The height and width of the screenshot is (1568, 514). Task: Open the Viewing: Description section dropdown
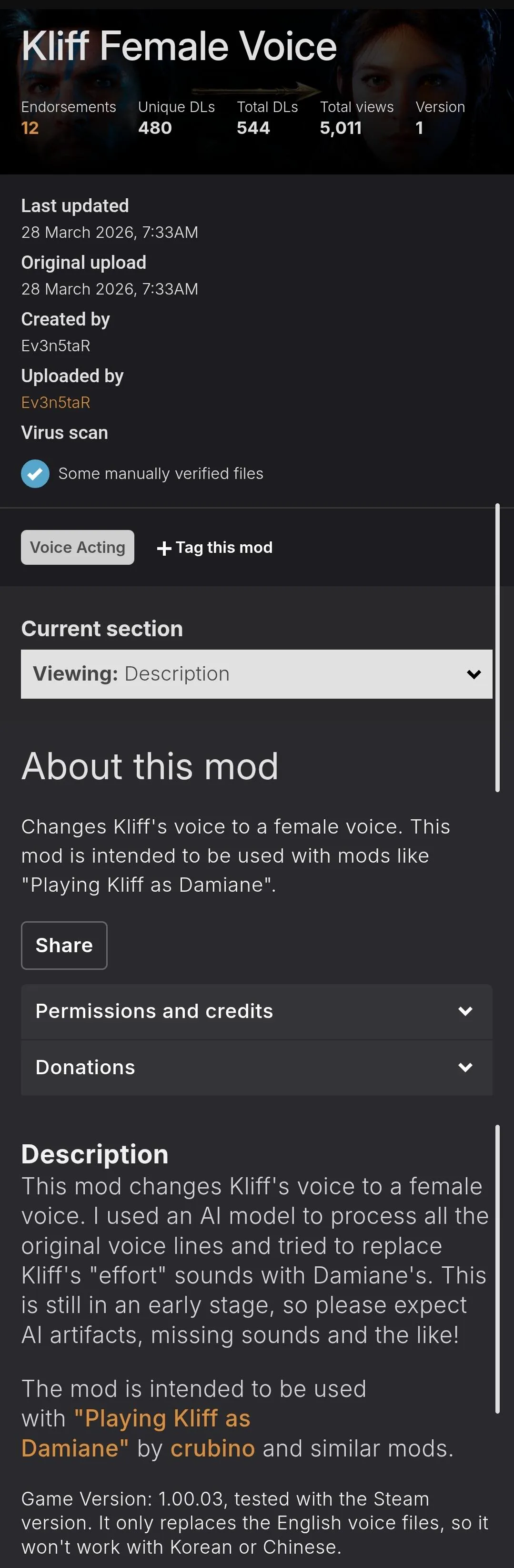(256, 674)
